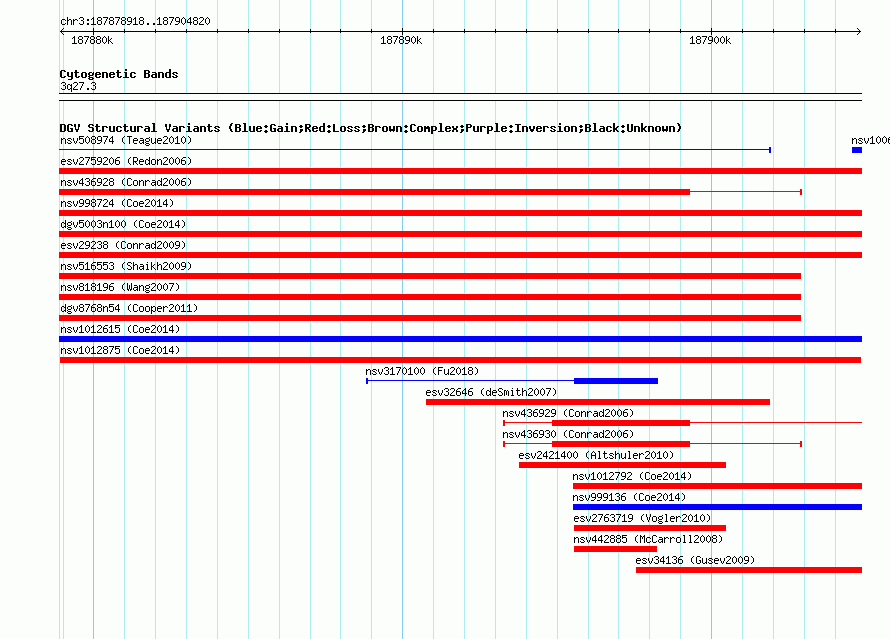This screenshot has height=639, width=890.
Task: Click the thick blue segment of nsv3170100
Action: coord(616,381)
